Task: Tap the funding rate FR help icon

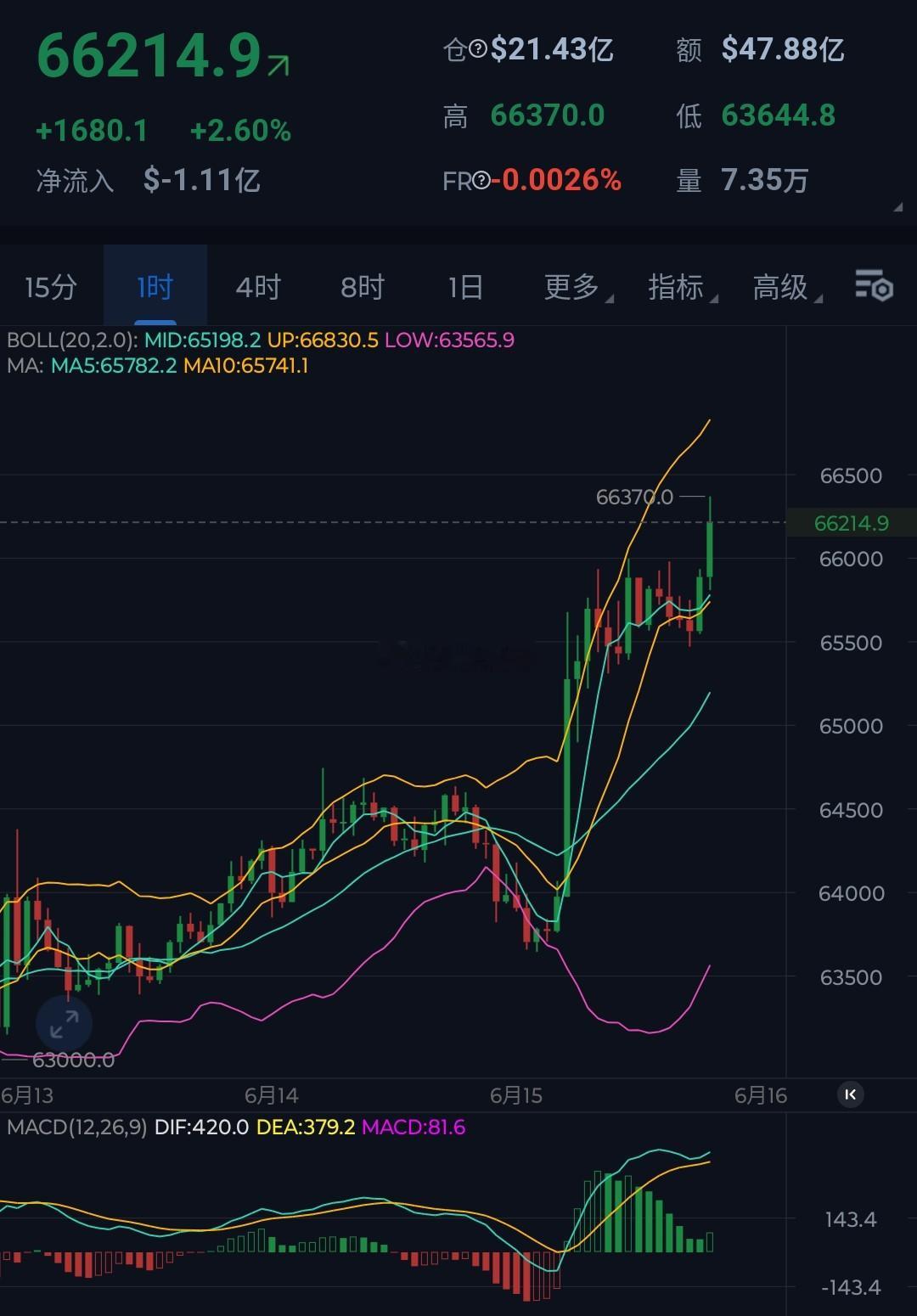Action: click(481, 180)
